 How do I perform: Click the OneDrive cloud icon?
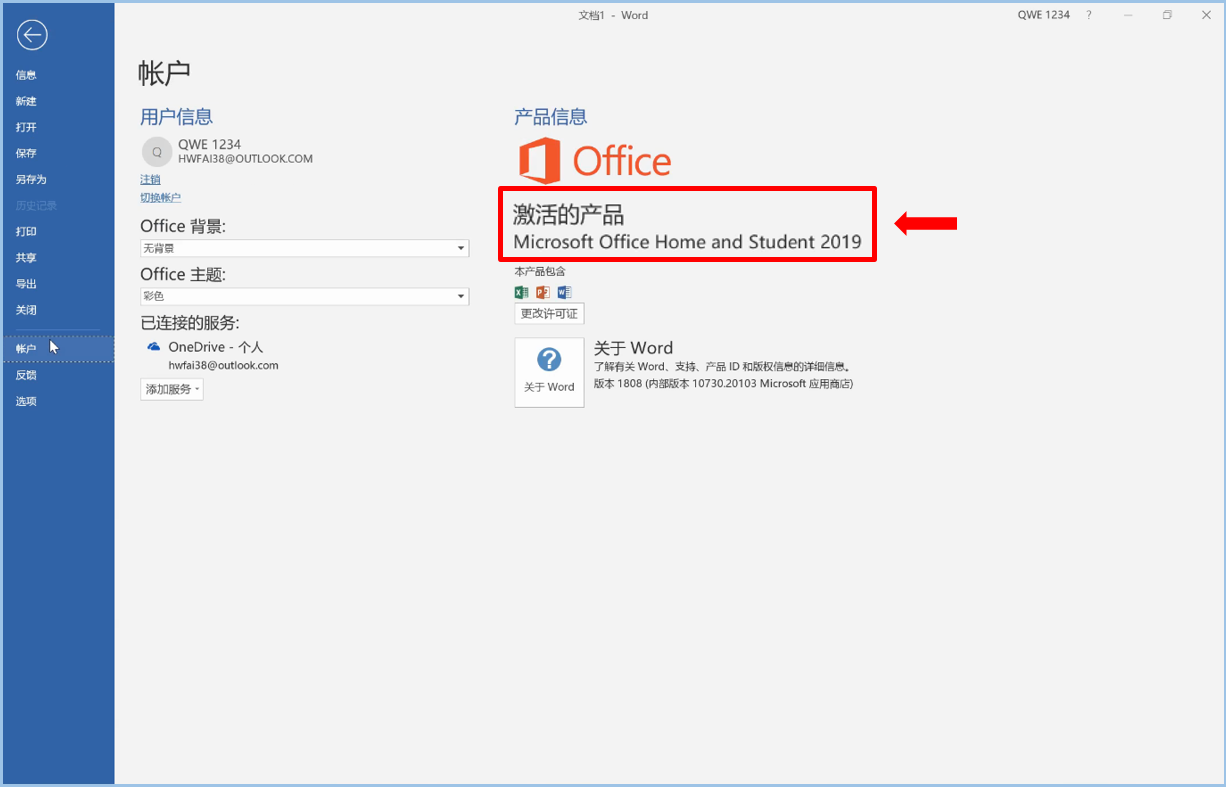point(154,346)
